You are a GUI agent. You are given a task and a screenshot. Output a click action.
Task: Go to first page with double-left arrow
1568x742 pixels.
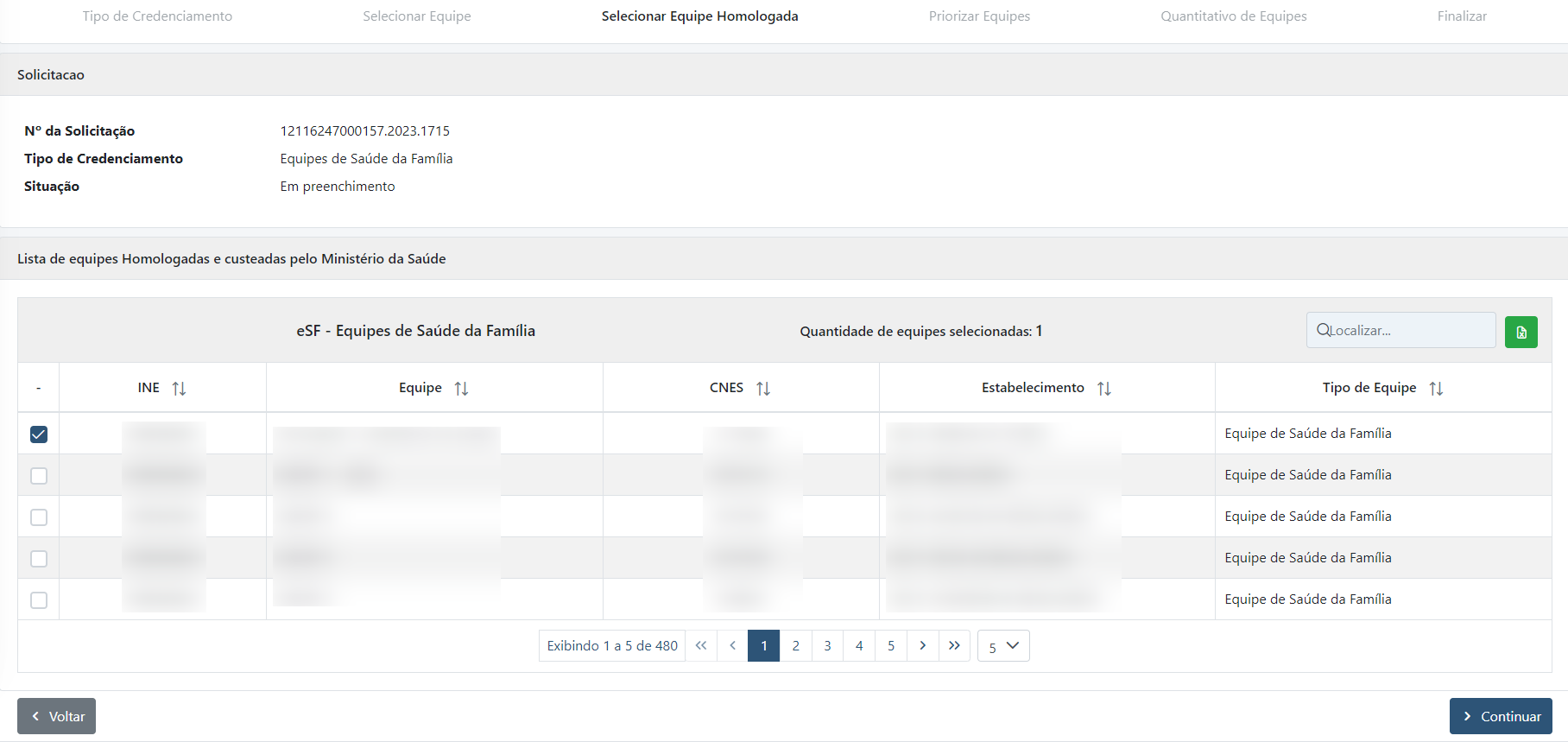[x=701, y=645]
